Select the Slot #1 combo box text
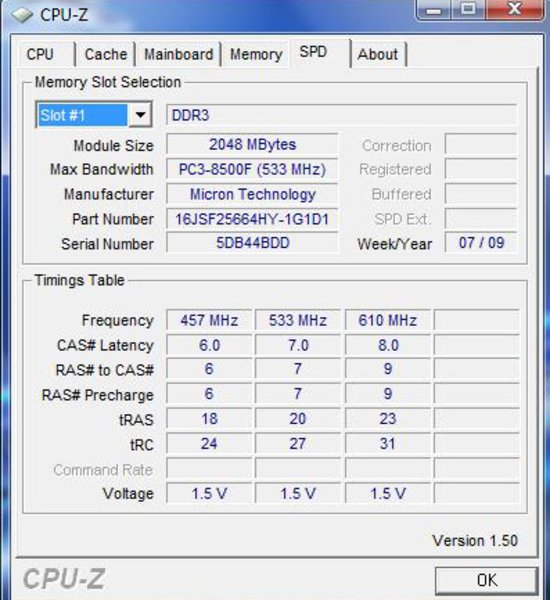The width and height of the screenshot is (550, 600). pyautogui.click(x=83, y=115)
